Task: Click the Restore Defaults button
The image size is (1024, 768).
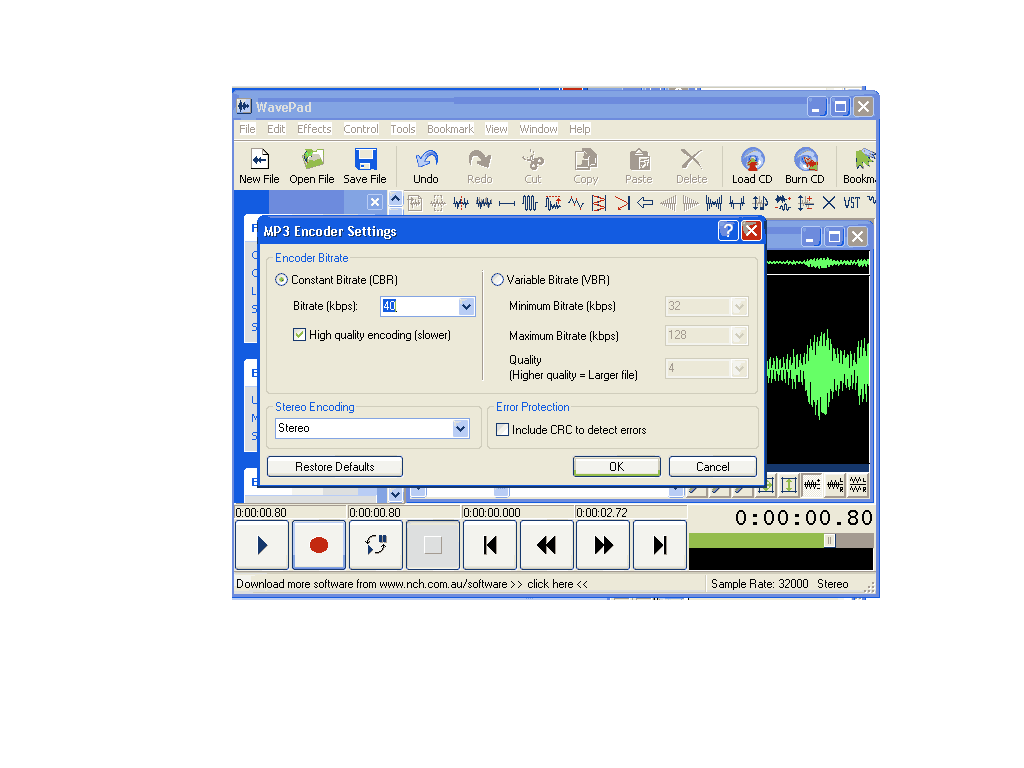Action: click(x=335, y=467)
